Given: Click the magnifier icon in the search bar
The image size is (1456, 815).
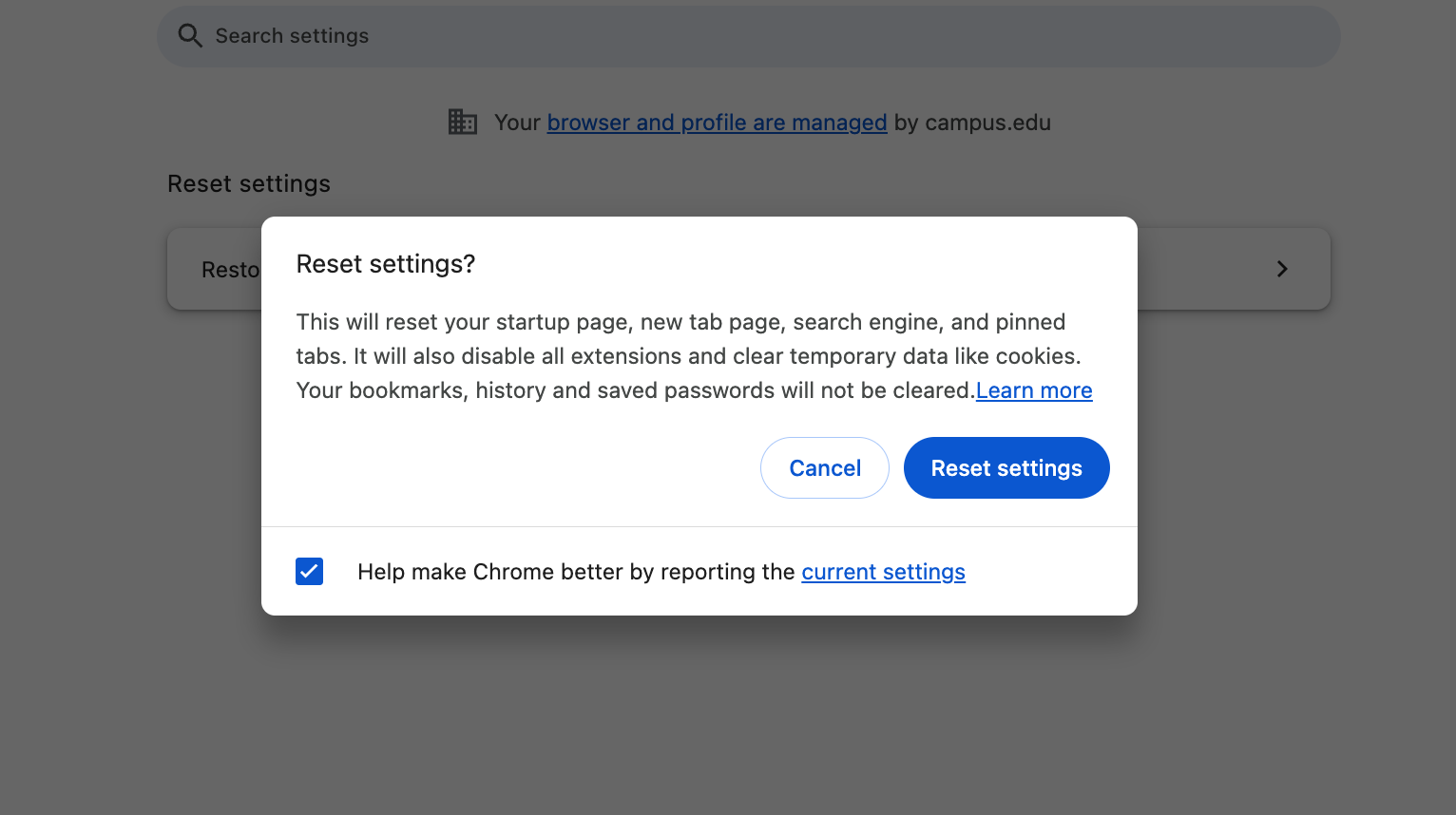Looking at the screenshot, I should [190, 36].
